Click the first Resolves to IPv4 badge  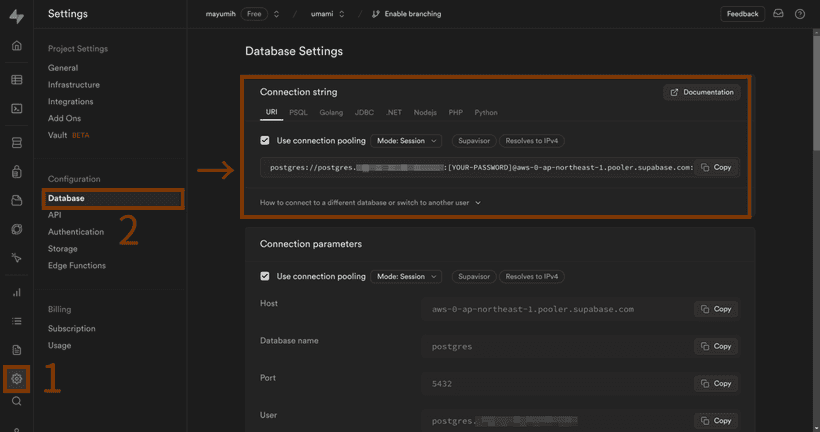(531, 141)
